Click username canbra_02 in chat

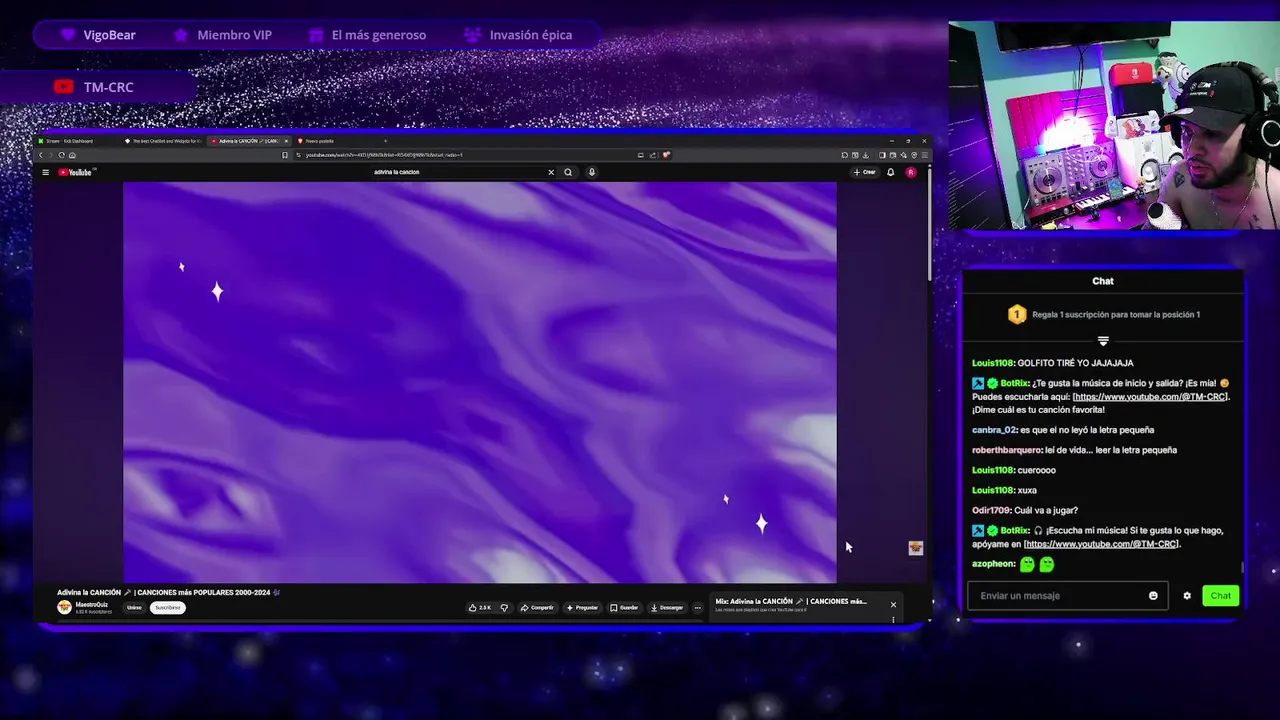pyautogui.click(x=994, y=430)
